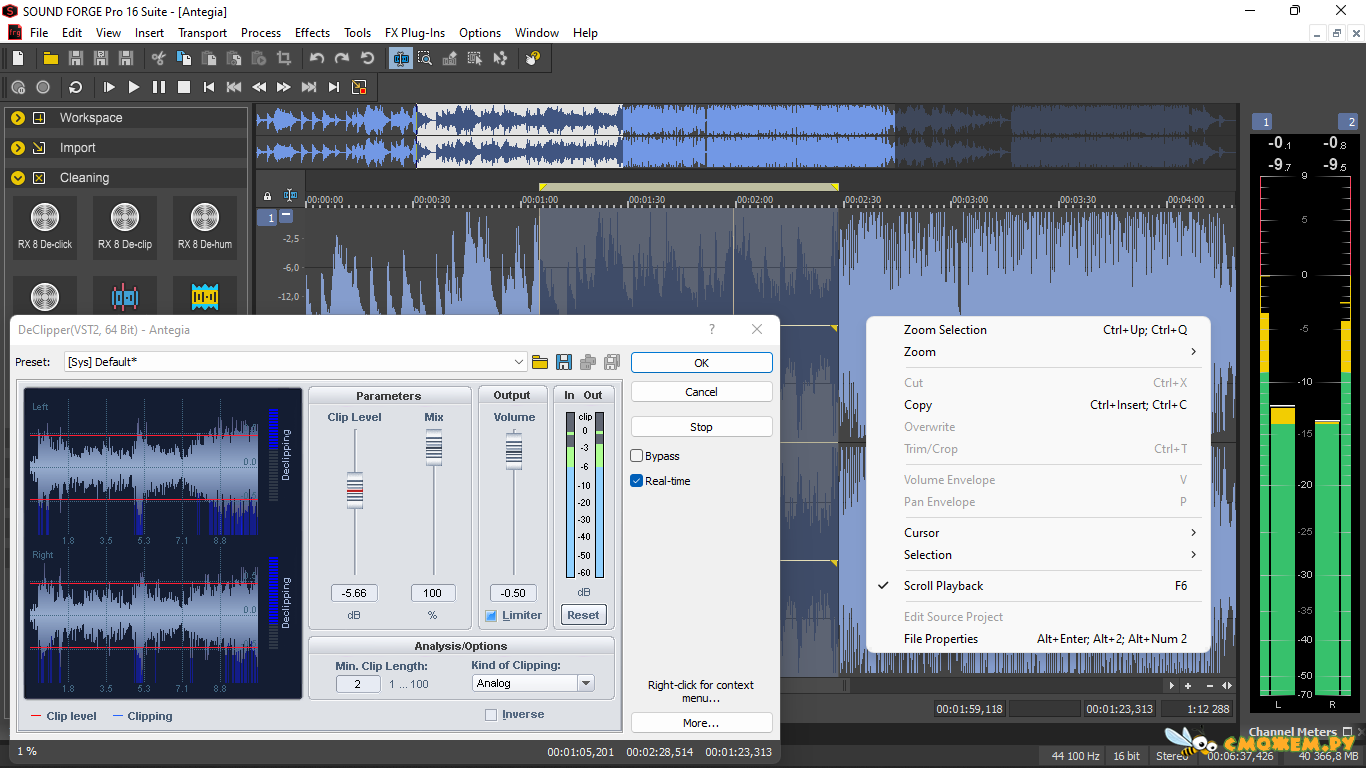1366x768 pixels.
Task: Open the FX Plug-Ins menu
Action: pos(416,33)
